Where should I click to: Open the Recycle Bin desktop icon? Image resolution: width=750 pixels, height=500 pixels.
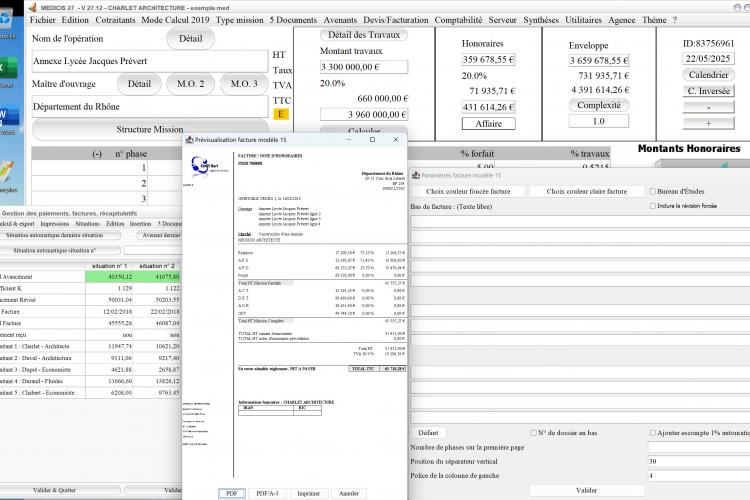7,21
